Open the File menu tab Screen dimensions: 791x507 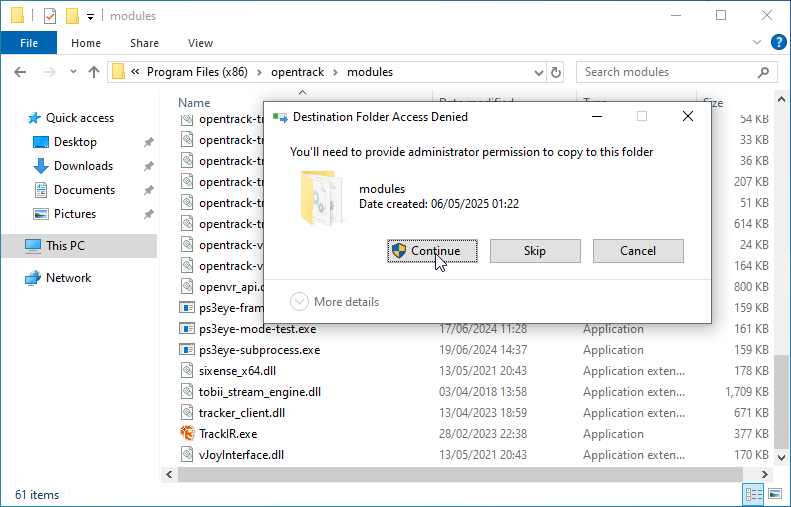pos(29,43)
